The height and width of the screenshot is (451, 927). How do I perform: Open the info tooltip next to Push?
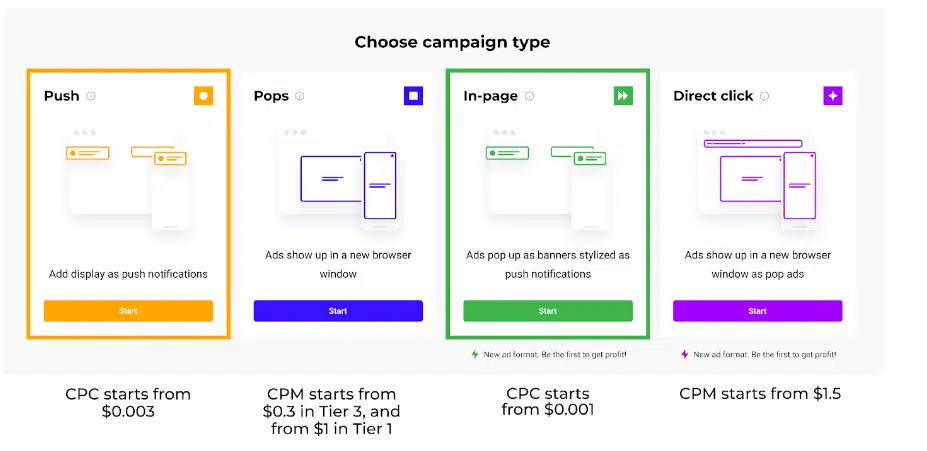[x=91, y=96]
